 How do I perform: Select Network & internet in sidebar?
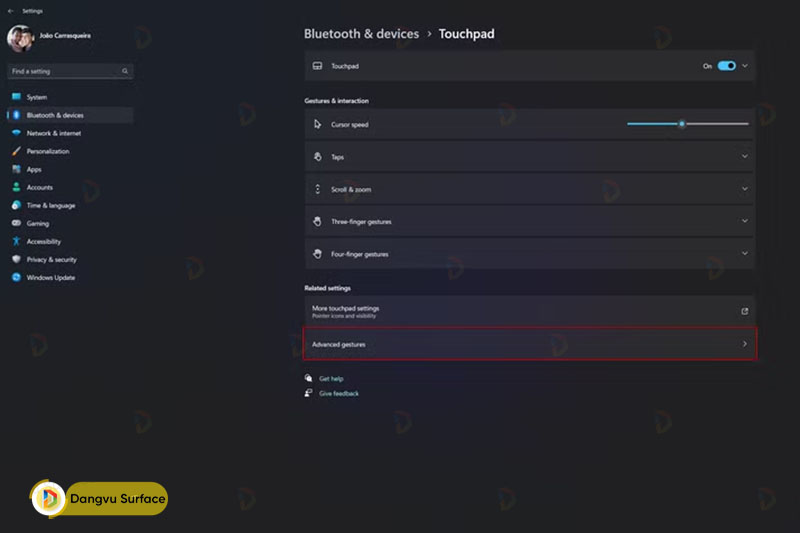[54, 133]
